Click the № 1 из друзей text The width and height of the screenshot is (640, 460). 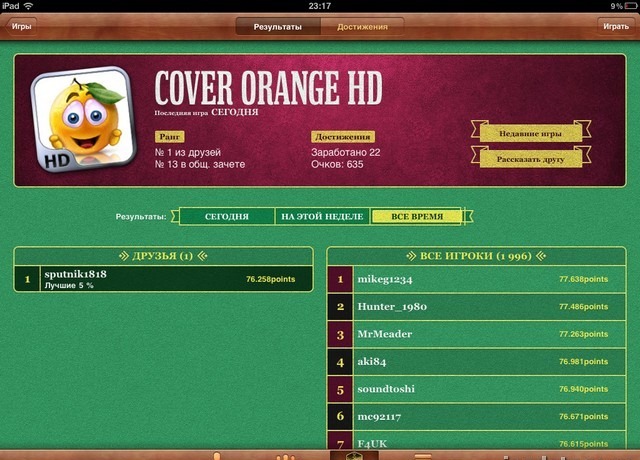point(188,153)
